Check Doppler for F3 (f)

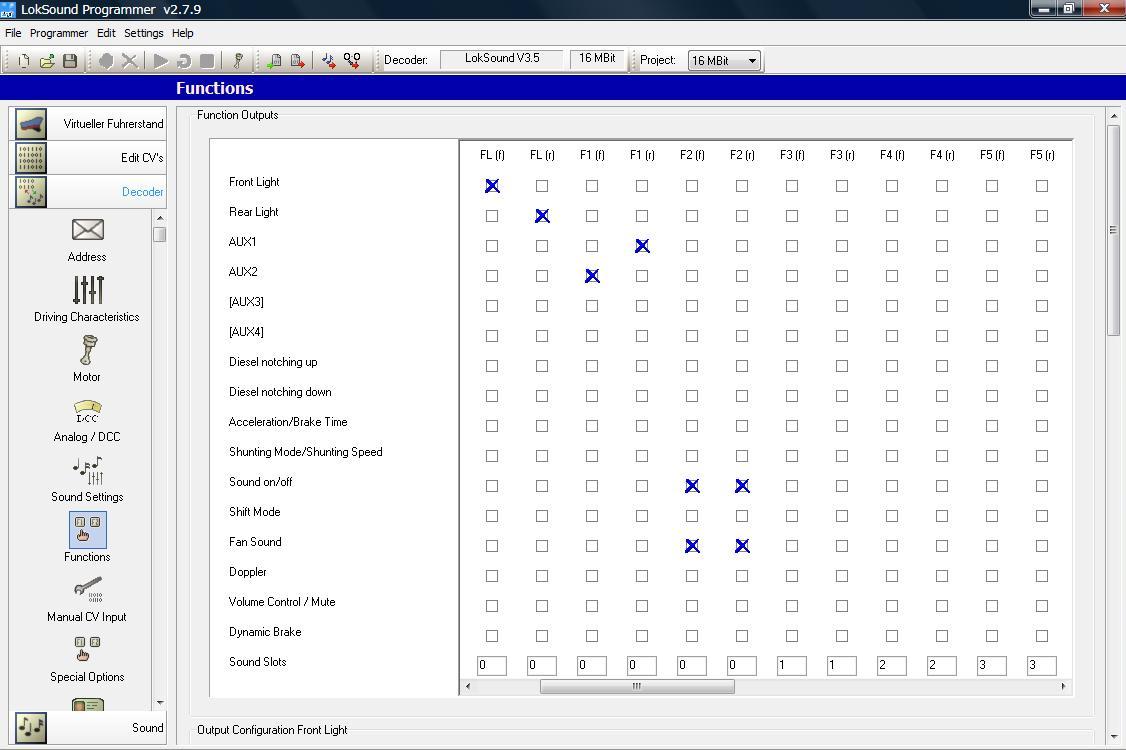click(792, 576)
